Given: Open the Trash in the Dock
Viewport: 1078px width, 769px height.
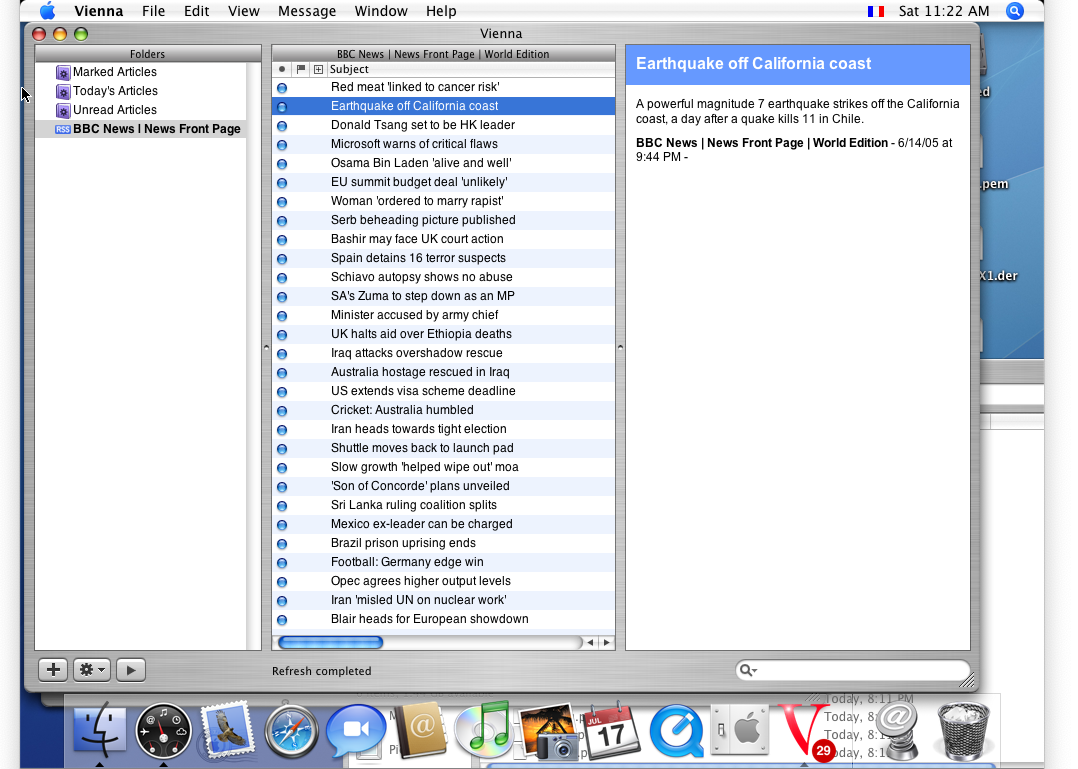Looking at the screenshot, I should [x=964, y=731].
